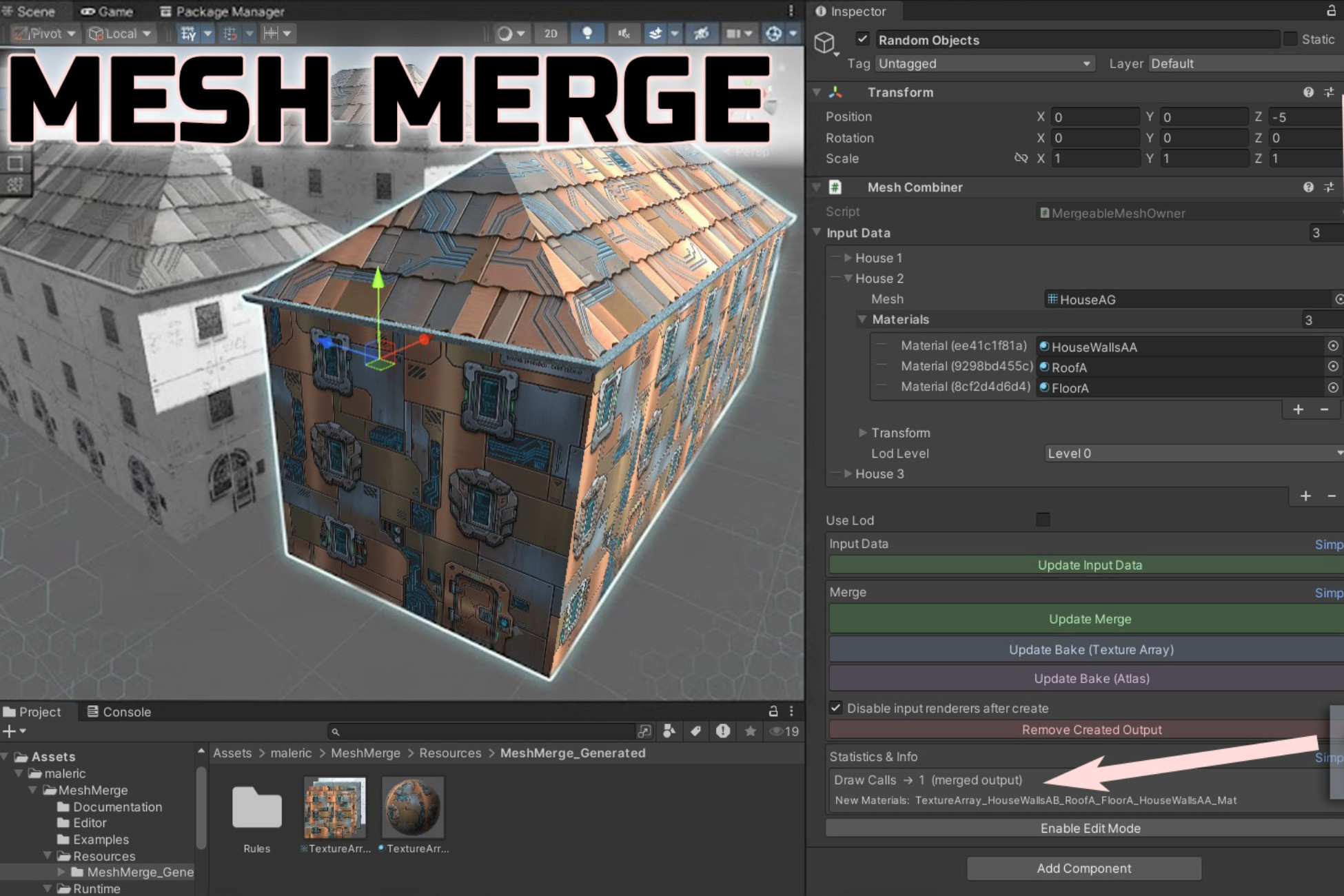Click the Update Input Data button
The height and width of the screenshot is (896, 1344).
[x=1087, y=564]
